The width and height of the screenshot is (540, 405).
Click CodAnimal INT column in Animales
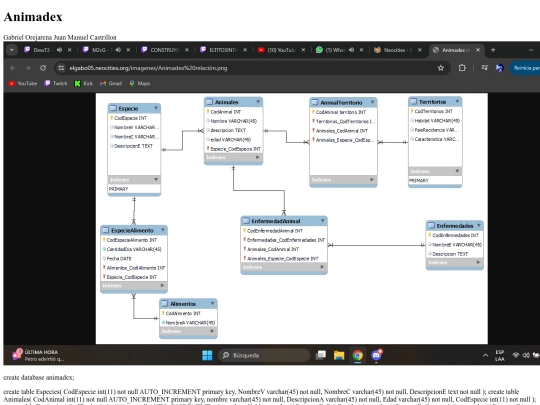pyautogui.click(x=226, y=112)
